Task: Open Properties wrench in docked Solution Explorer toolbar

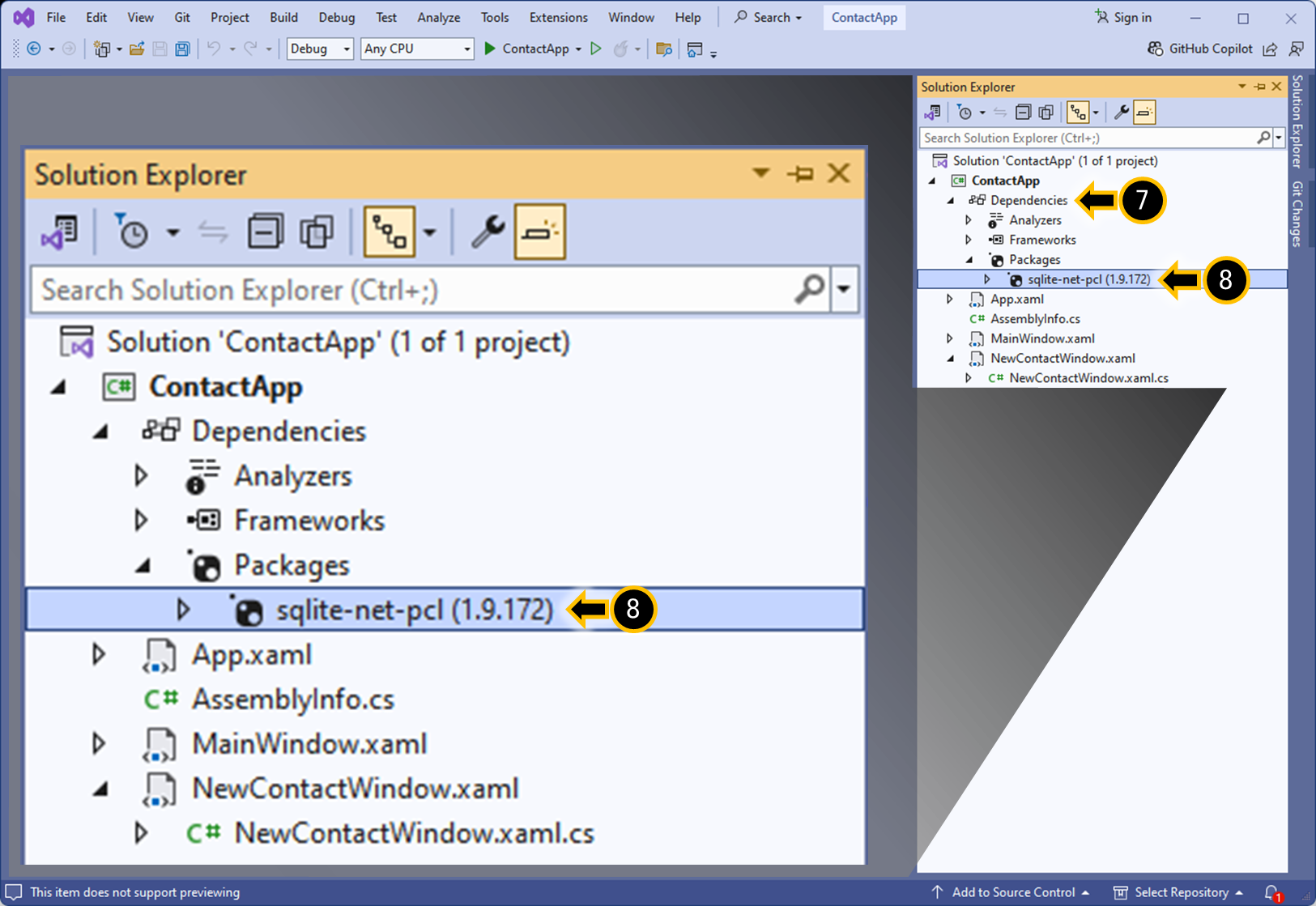Action: (x=1121, y=113)
